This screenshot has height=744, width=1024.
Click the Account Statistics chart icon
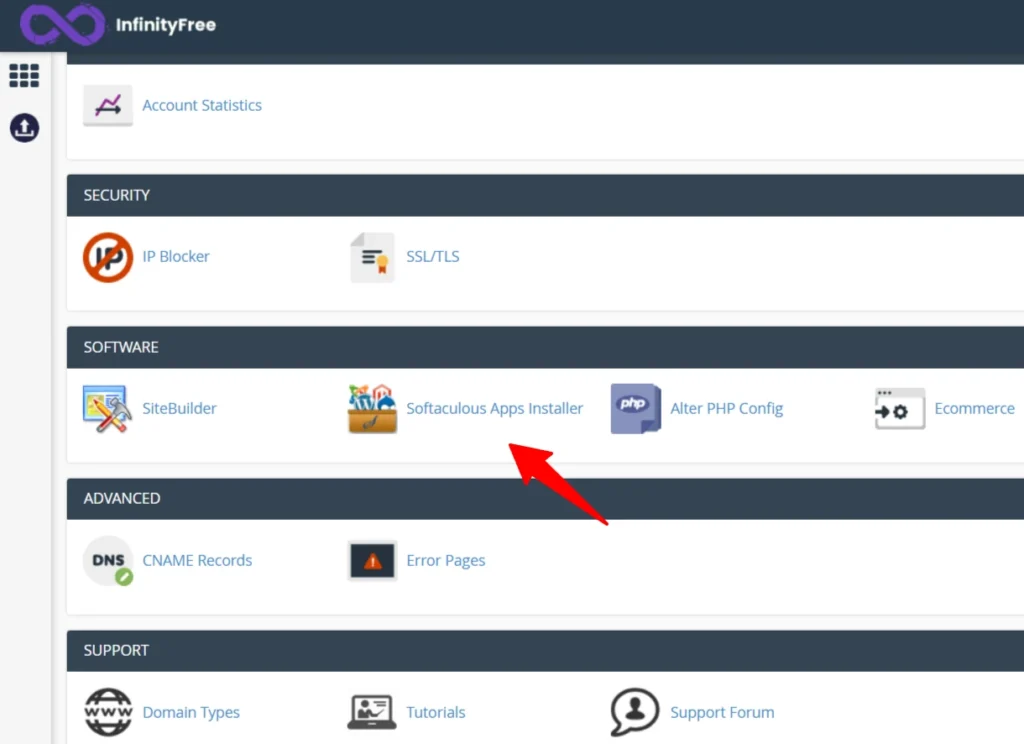pos(108,105)
